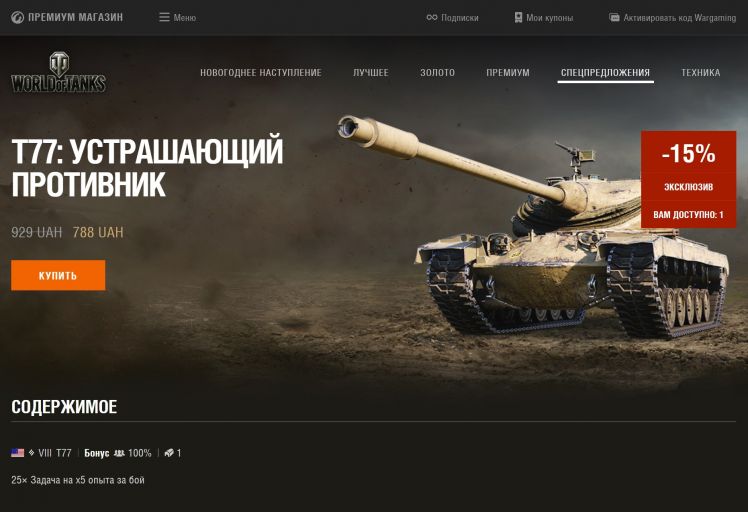Viewport: 748px width, 512px height.
Task: Click the World of Tanks logo
Action: point(59,72)
